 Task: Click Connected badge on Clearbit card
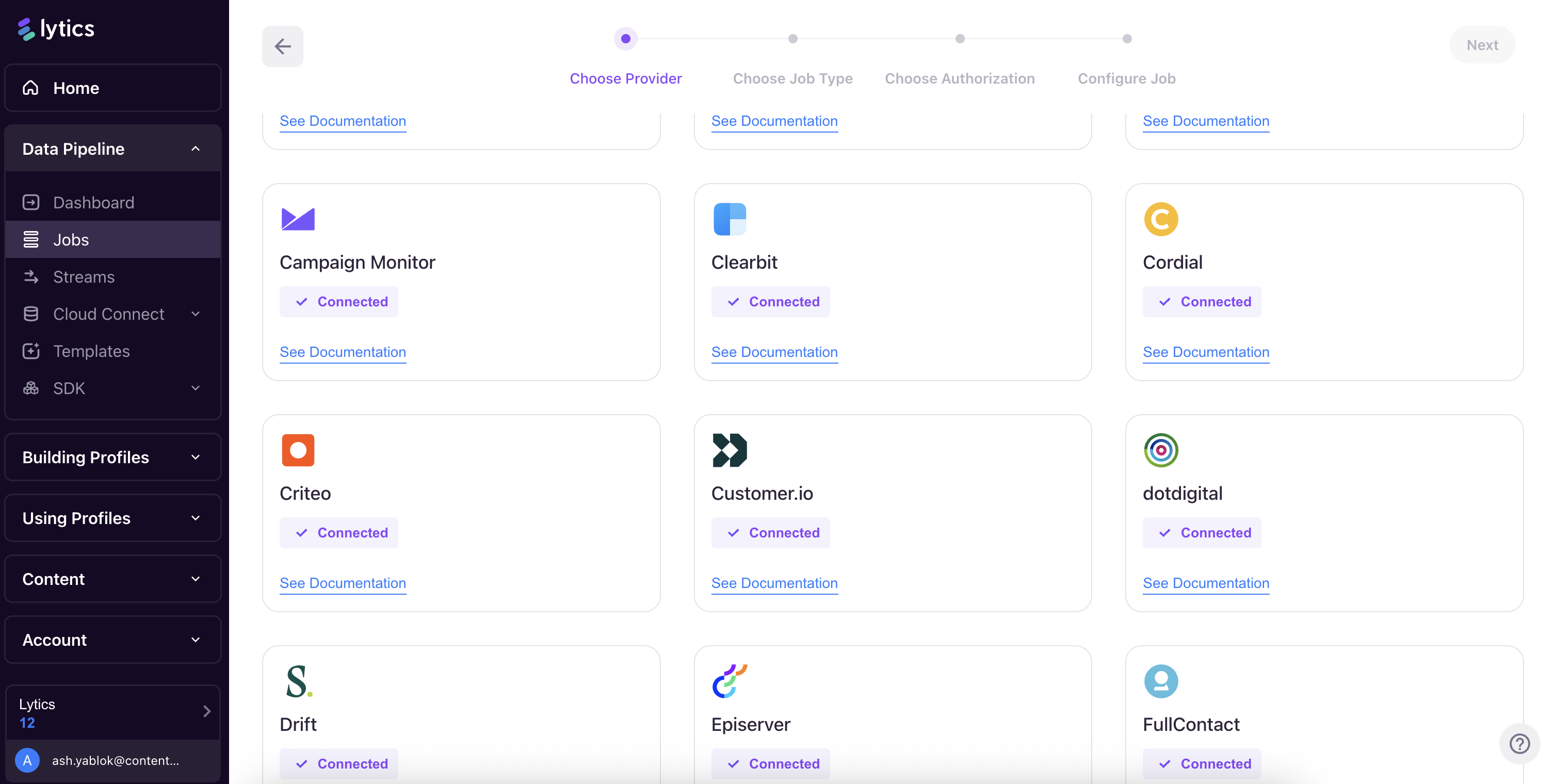coord(770,301)
